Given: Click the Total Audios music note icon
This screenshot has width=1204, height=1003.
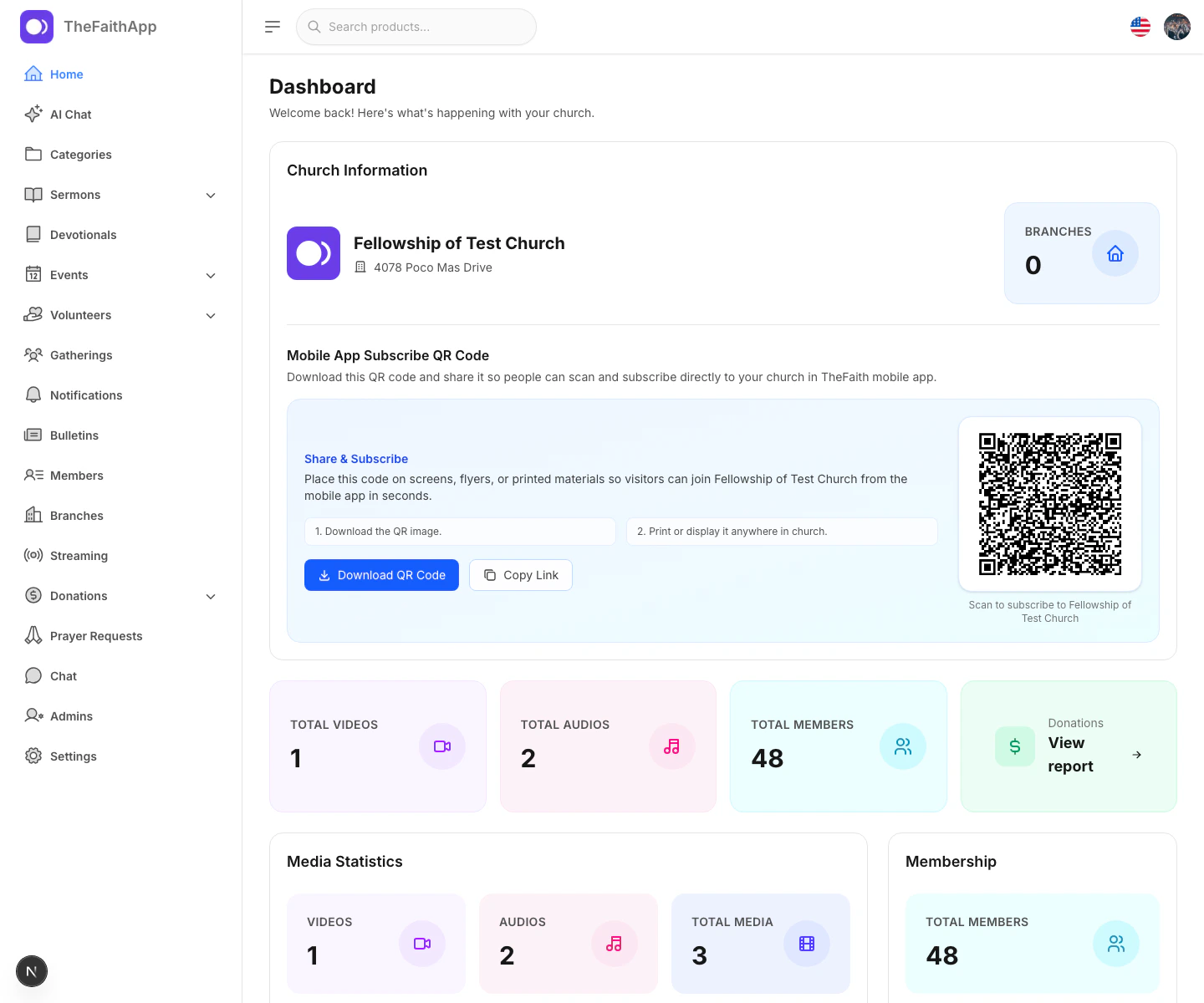Looking at the screenshot, I should pyautogui.click(x=672, y=746).
